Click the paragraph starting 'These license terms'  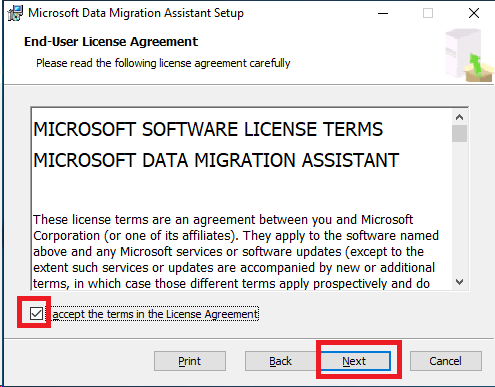pyautogui.click(x=236, y=252)
